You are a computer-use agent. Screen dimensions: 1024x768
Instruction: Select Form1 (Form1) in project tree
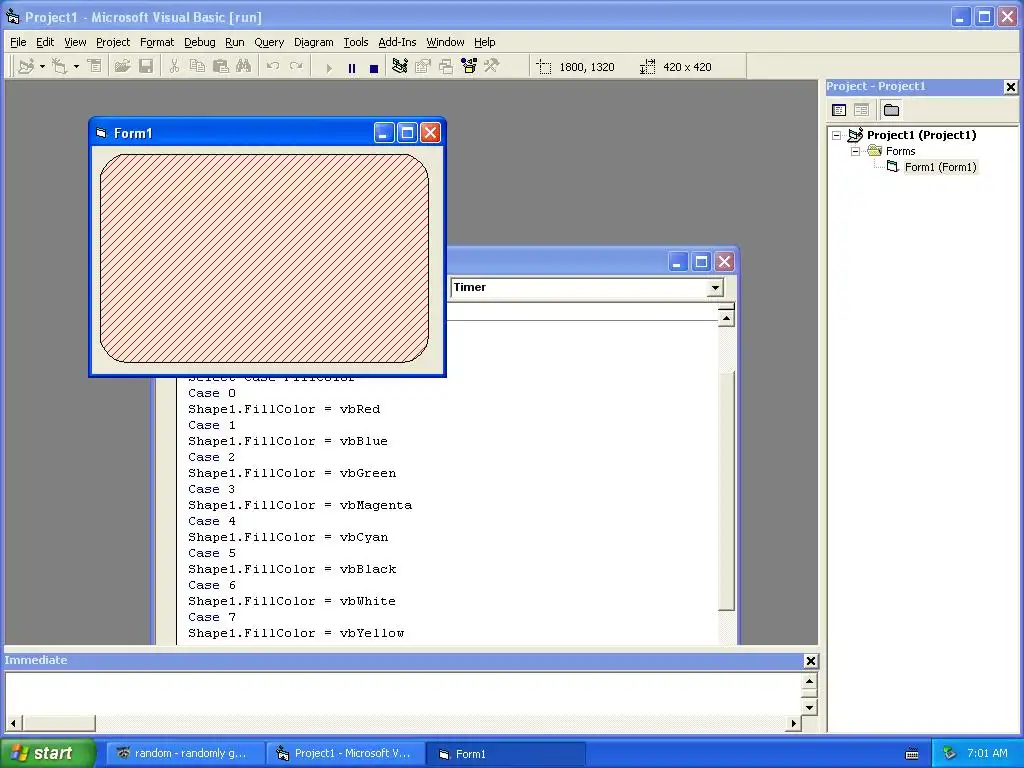(x=940, y=167)
